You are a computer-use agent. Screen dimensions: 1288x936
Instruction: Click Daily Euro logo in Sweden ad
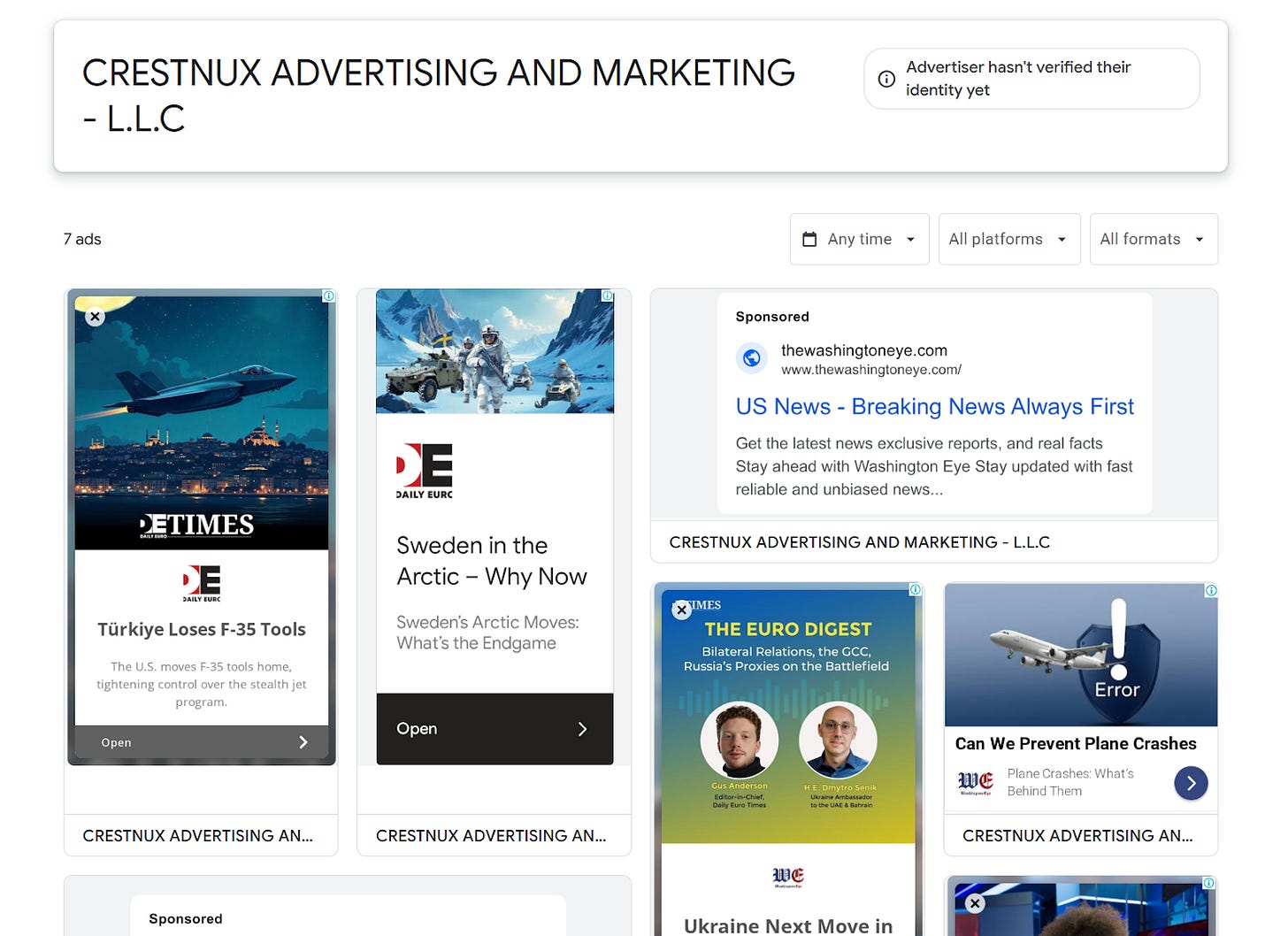pyautogui.click(x=425, y=472)
